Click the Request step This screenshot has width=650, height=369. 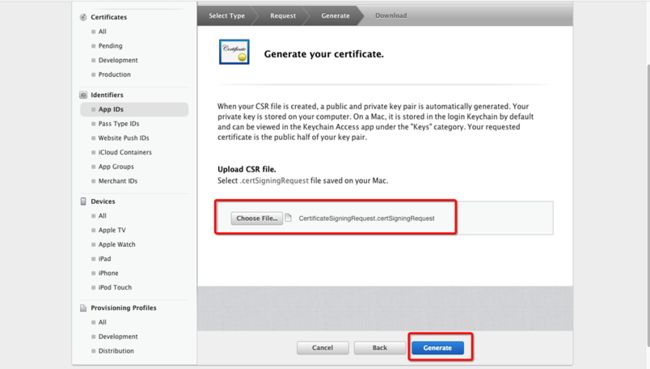click(x=283, y=16)
